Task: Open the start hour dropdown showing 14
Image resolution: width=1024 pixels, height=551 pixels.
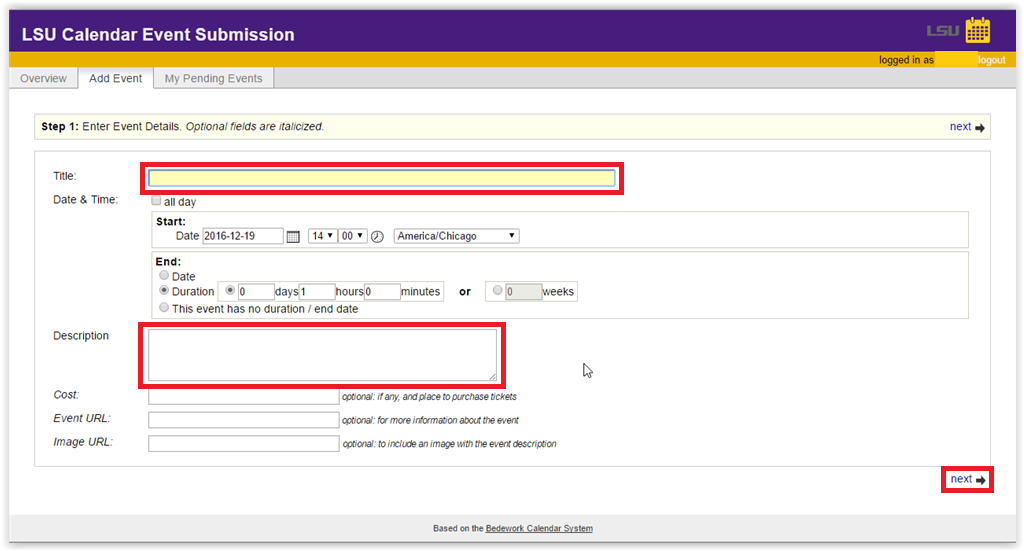Action: tap(323, 236)
